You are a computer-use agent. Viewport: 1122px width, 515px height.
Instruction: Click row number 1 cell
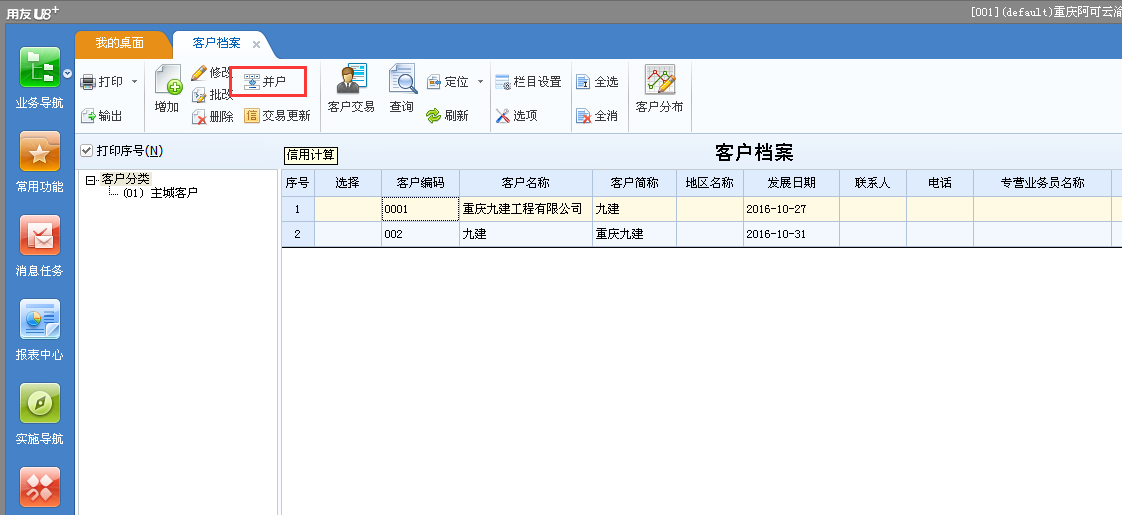[297, 209]
